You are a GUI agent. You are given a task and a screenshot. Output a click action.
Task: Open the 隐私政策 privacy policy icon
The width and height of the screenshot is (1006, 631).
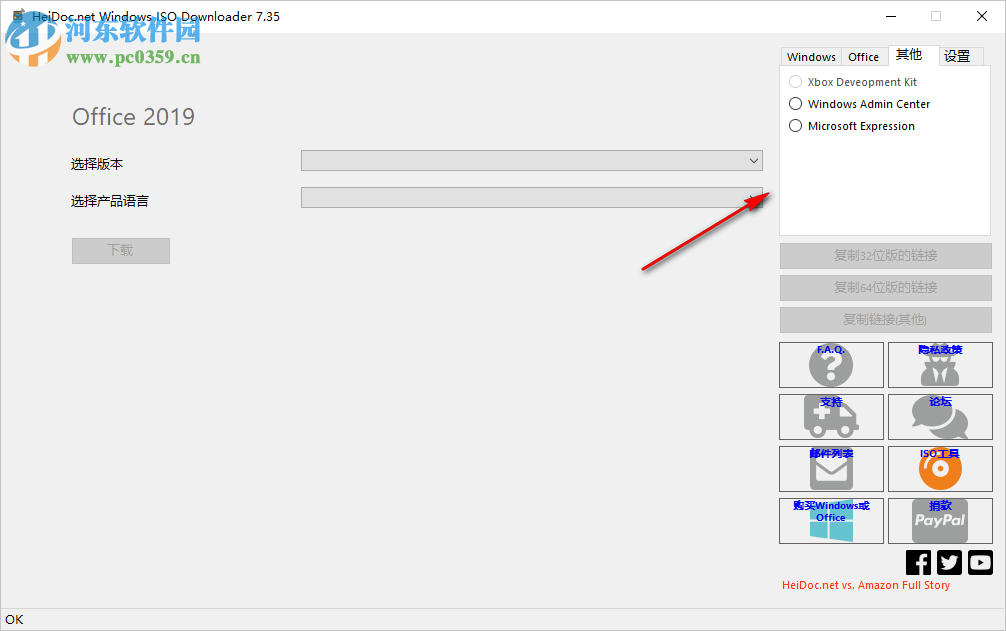(940, 365)
